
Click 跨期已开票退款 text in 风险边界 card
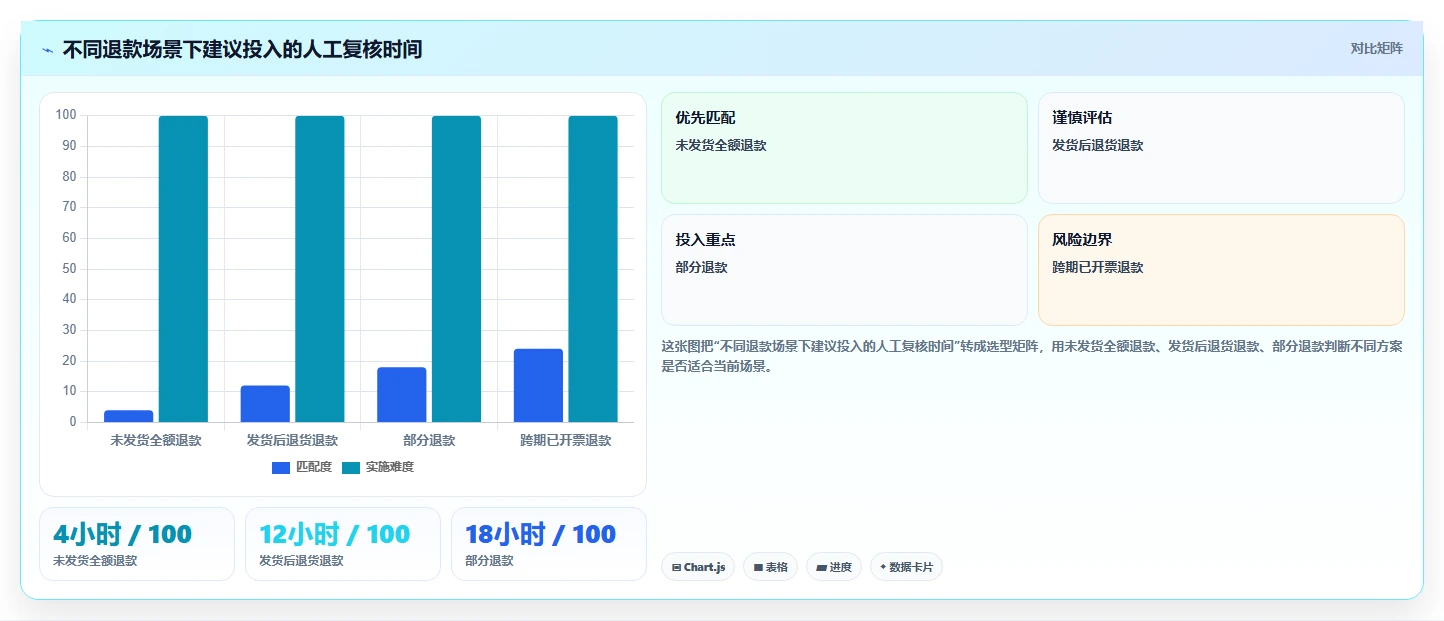tap(1098, 267)
